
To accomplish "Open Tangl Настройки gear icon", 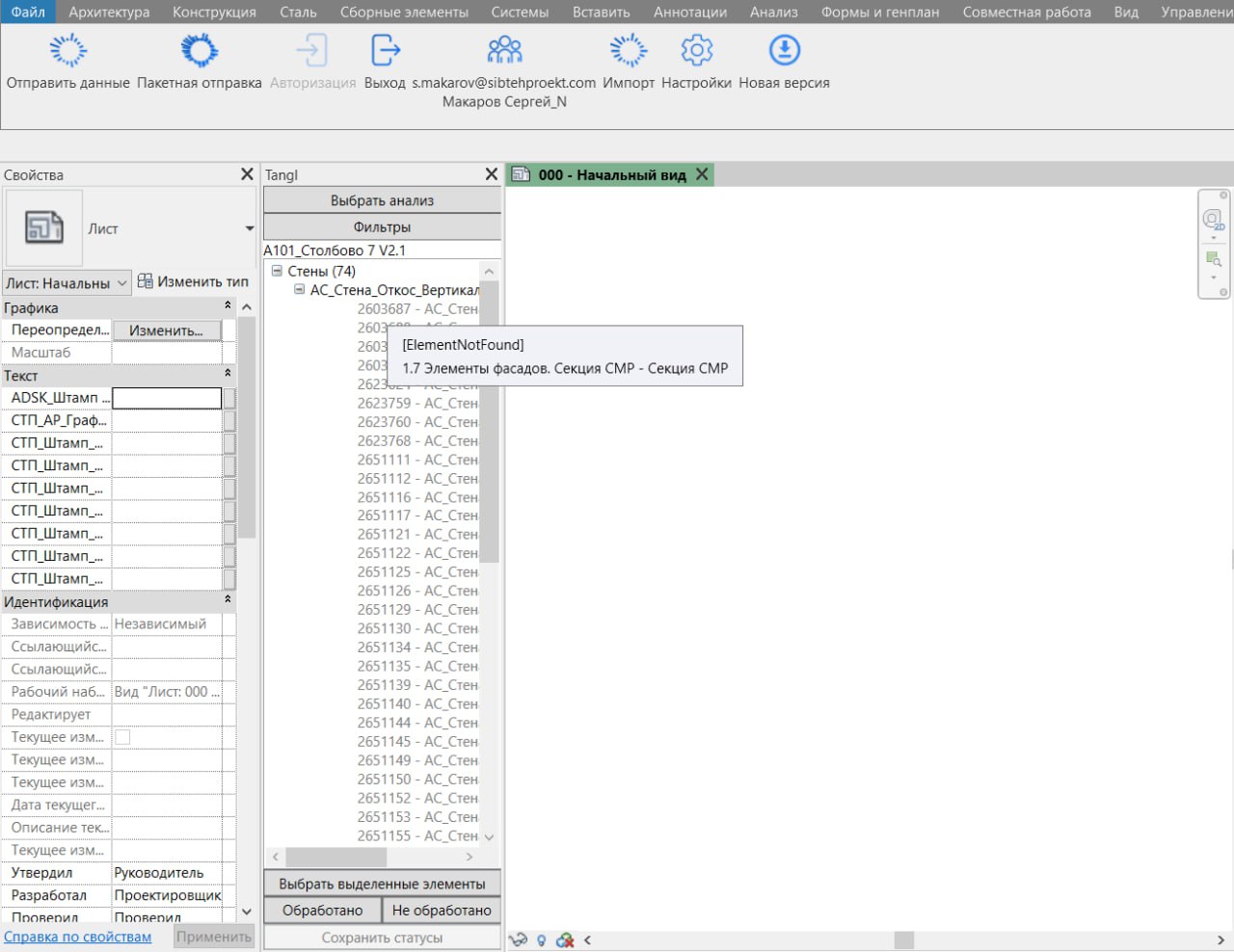I will [x=696, y=50].
